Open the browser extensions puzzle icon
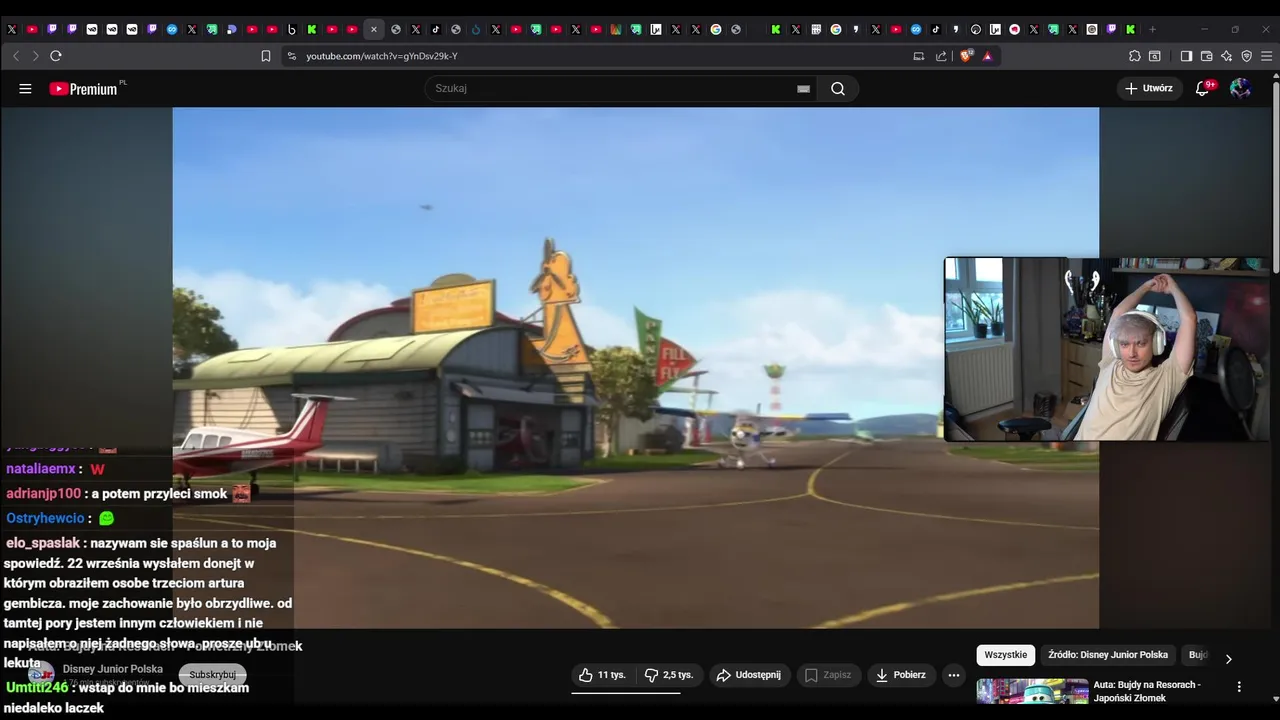Image resolution: width=1280 pixels, height=720 pixels. click(x=1134, y=56)
